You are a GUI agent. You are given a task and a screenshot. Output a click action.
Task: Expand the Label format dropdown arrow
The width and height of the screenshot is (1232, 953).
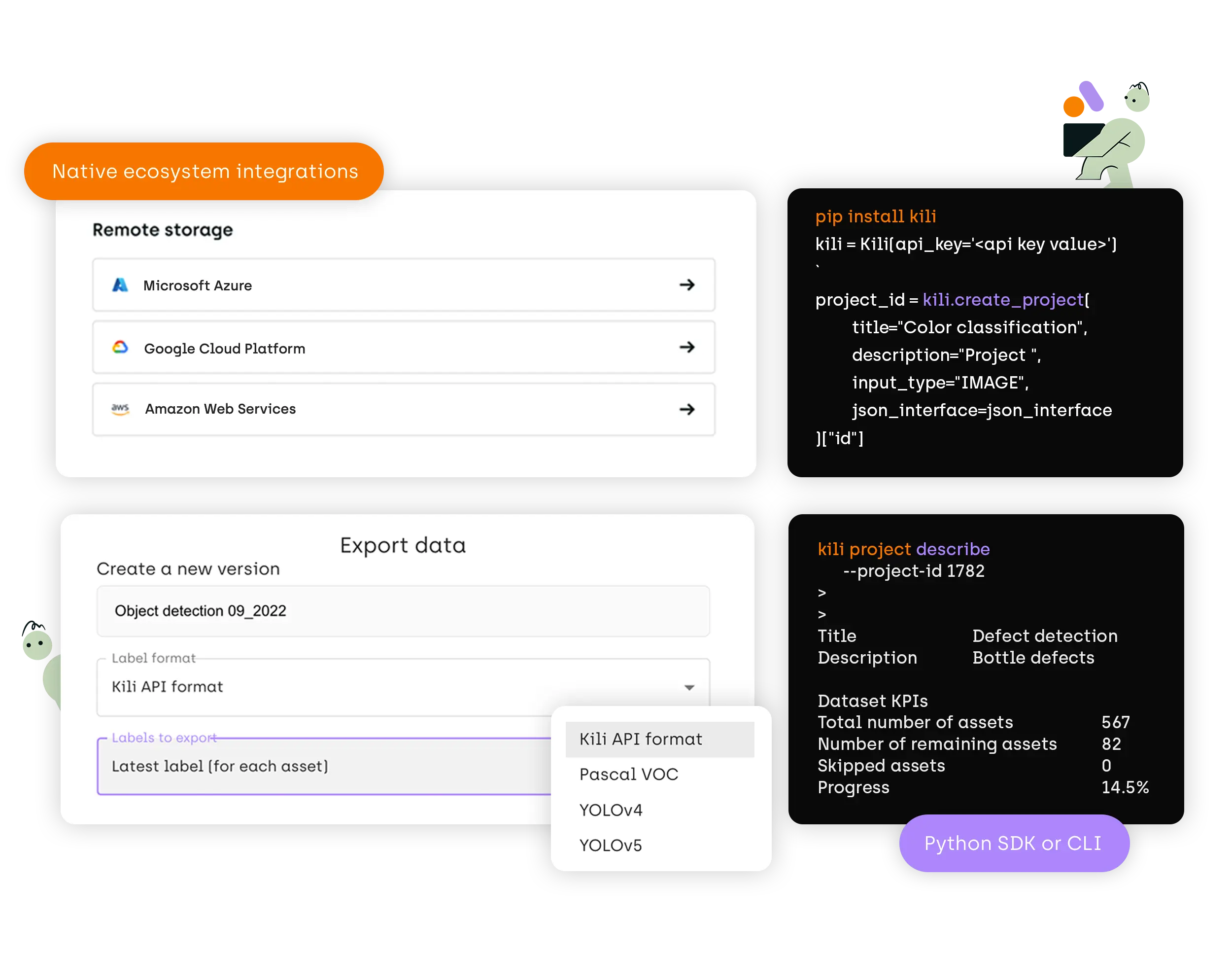pyautogui.click(x=689, y=687)
